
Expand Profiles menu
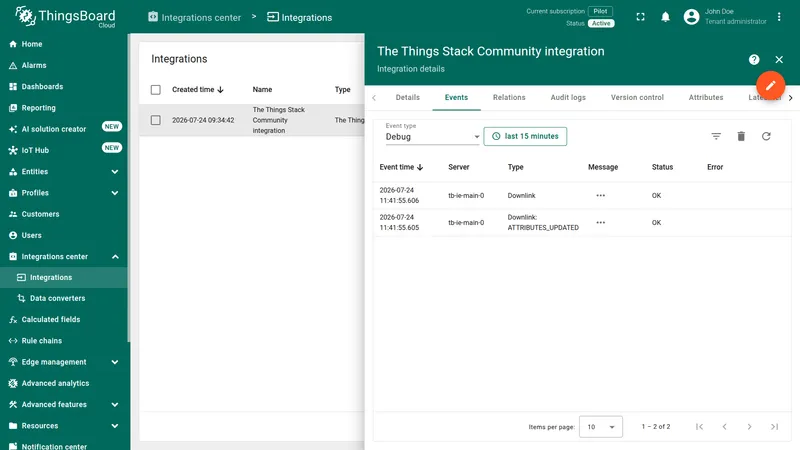point(115,193)
